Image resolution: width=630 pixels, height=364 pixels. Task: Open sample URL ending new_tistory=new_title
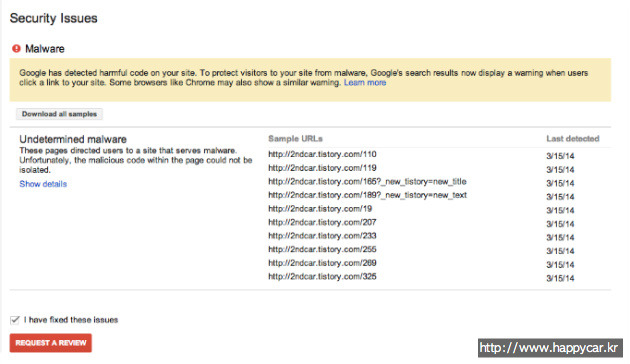tap(367, 182)
